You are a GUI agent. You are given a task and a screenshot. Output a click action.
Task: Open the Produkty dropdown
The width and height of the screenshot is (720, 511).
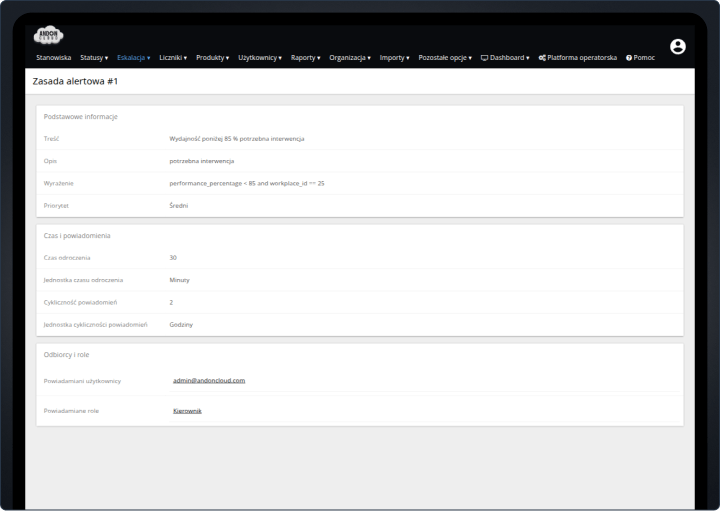pos(212,58)
